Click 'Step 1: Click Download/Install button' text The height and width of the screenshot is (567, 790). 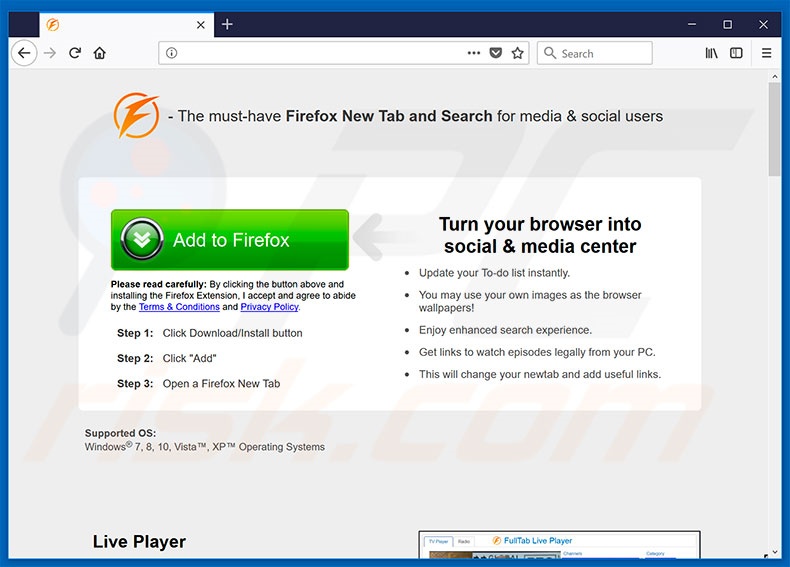click(210, 333)
